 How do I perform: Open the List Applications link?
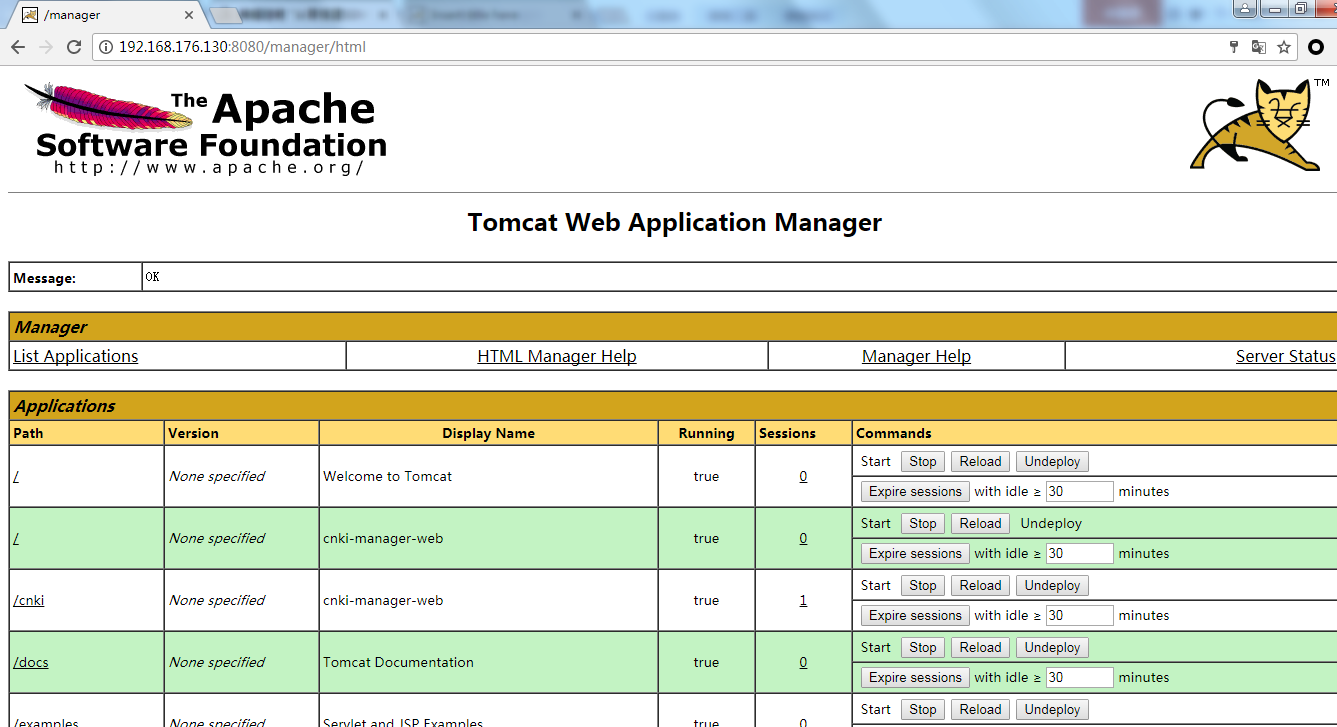[76, 356]
